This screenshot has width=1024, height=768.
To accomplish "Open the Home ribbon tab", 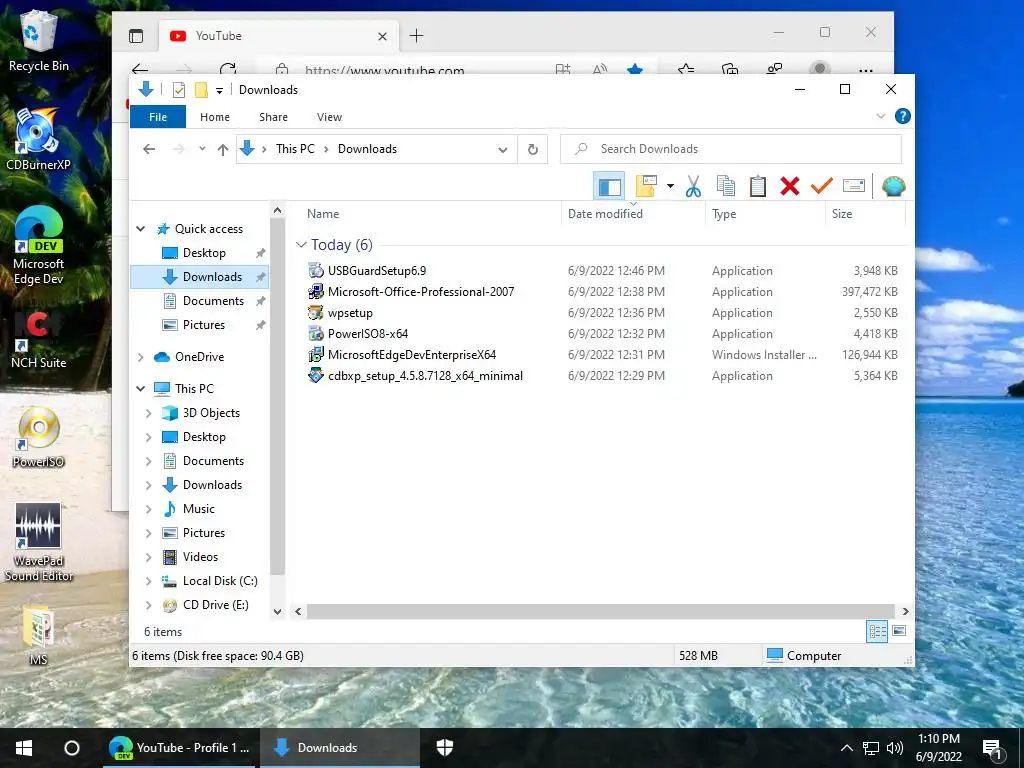I will (215, 117).
